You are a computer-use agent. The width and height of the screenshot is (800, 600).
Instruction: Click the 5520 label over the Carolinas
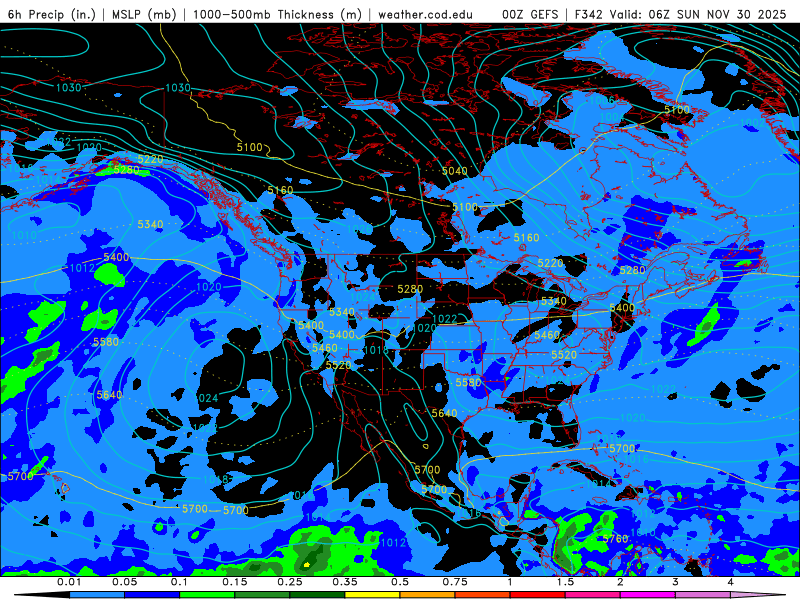pos(564,355)
